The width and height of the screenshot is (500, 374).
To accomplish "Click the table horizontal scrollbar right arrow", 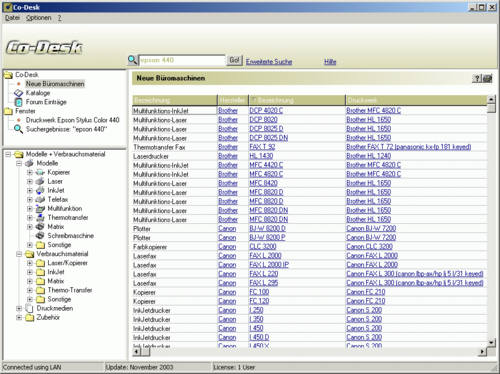I will pos(482,351).
